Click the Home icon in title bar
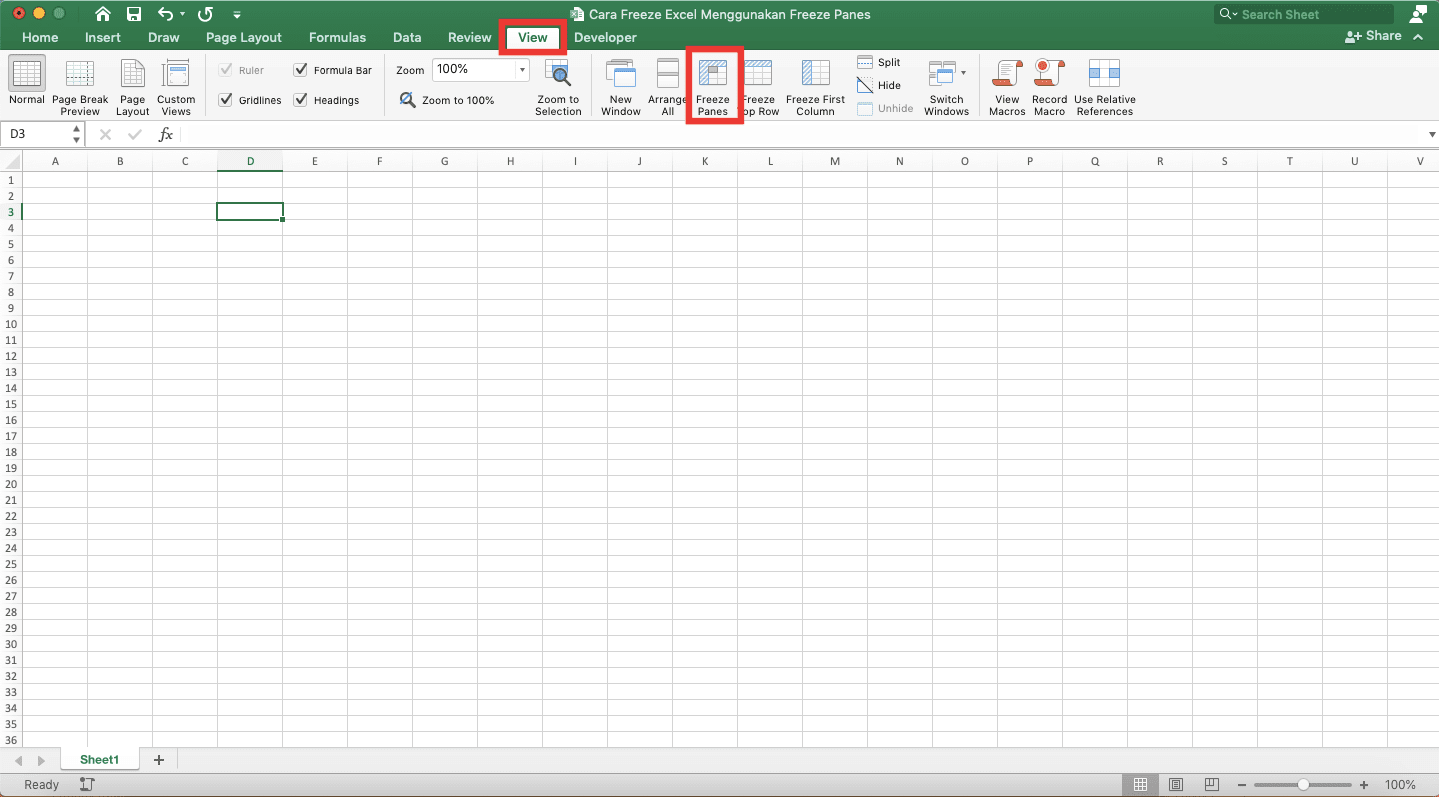 [x=103, y=14]
